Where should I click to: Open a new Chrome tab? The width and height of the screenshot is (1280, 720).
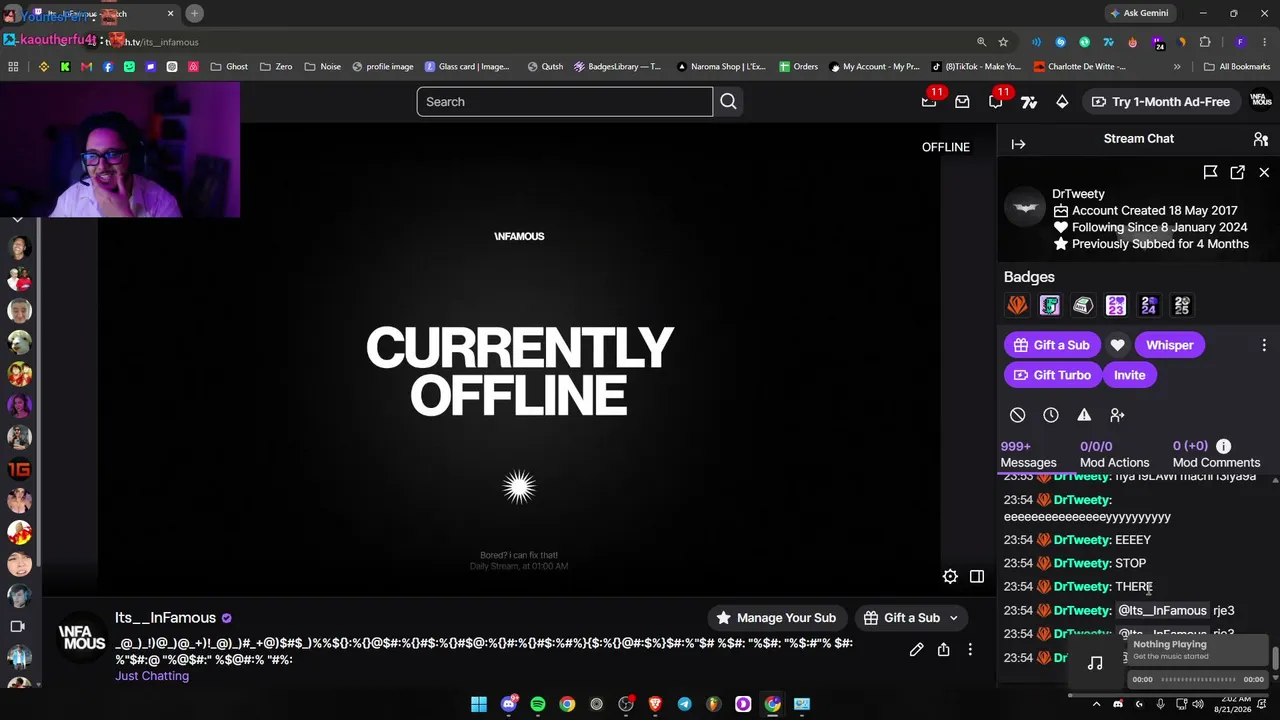194,13
